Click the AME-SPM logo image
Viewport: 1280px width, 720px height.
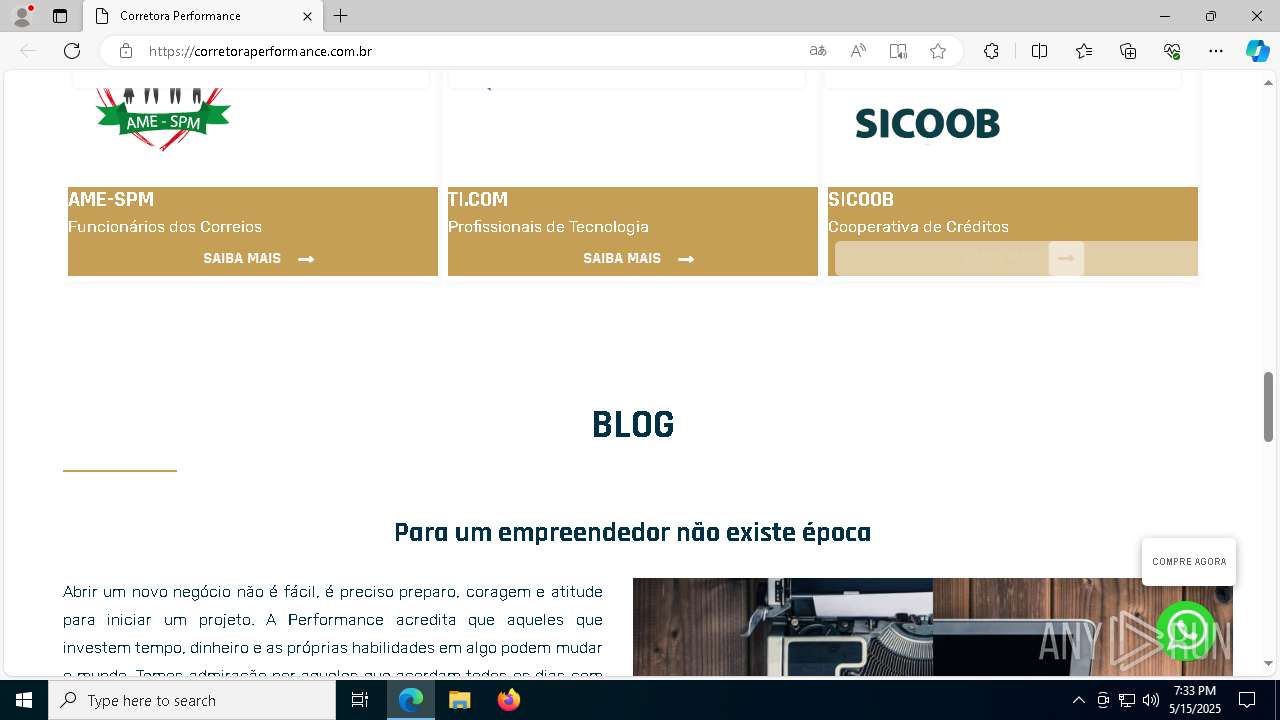coord(163,119)
